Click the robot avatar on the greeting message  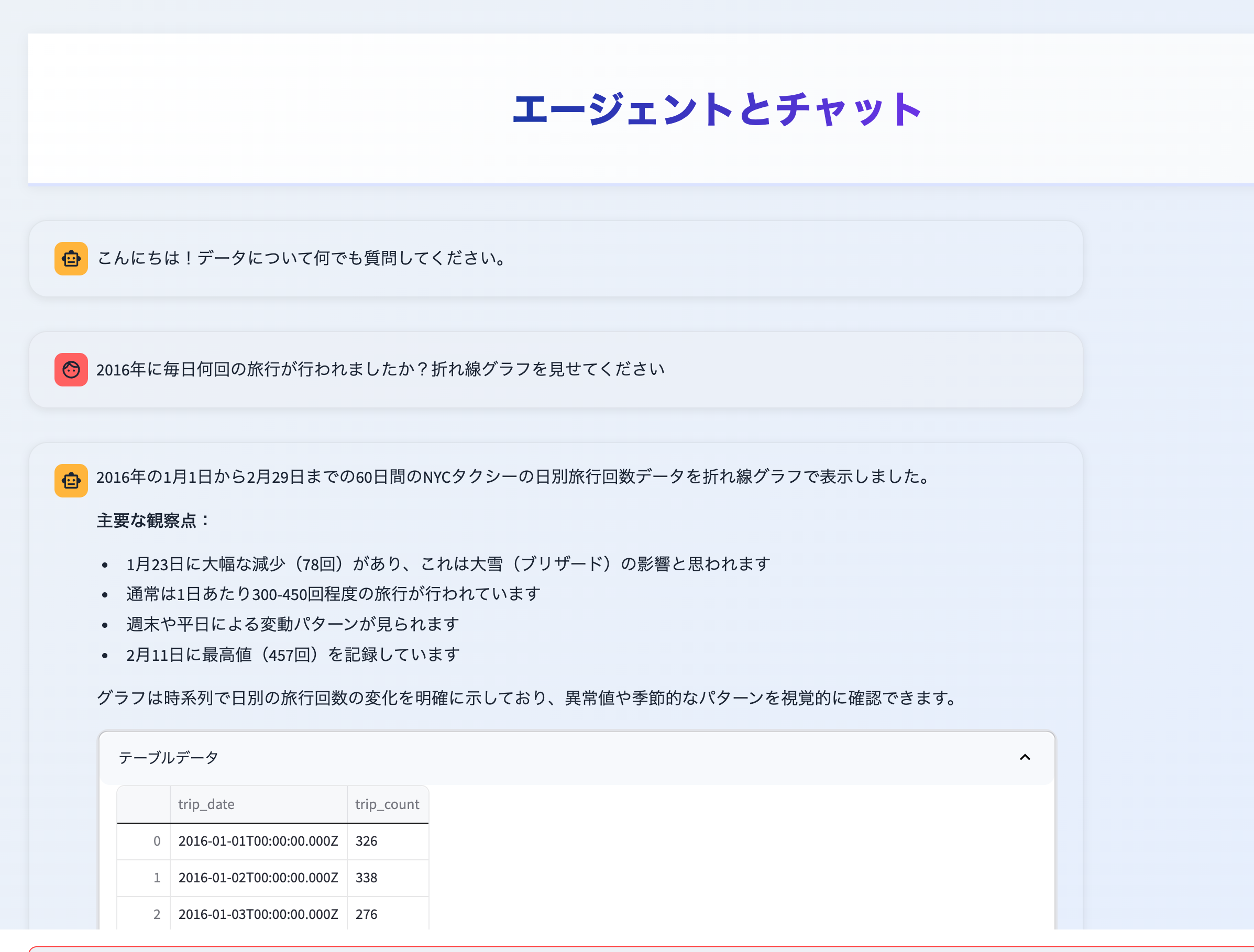pyautogui.click(x=70, y=258)
